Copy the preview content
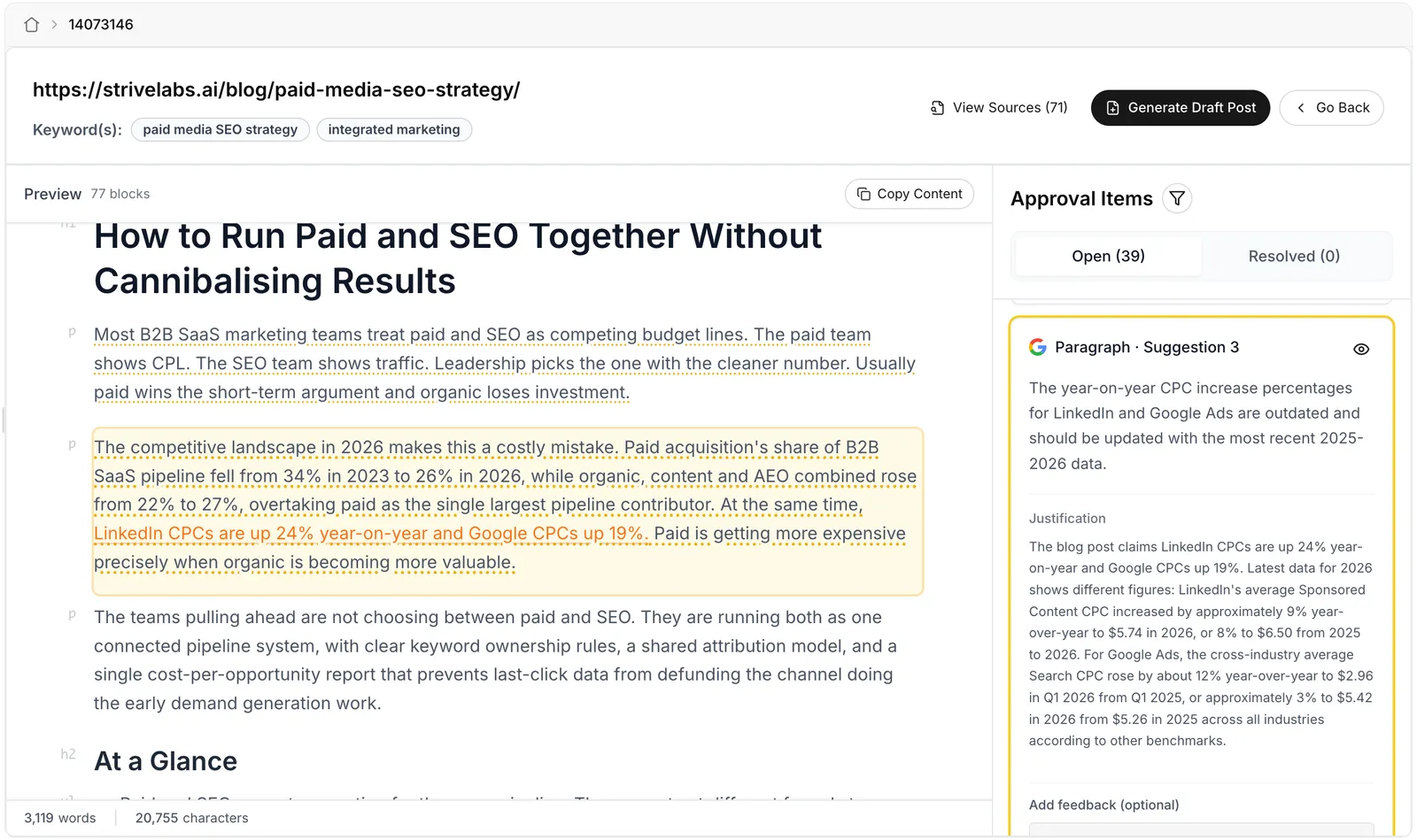The image size is (1417, 840). coord(910,194)
